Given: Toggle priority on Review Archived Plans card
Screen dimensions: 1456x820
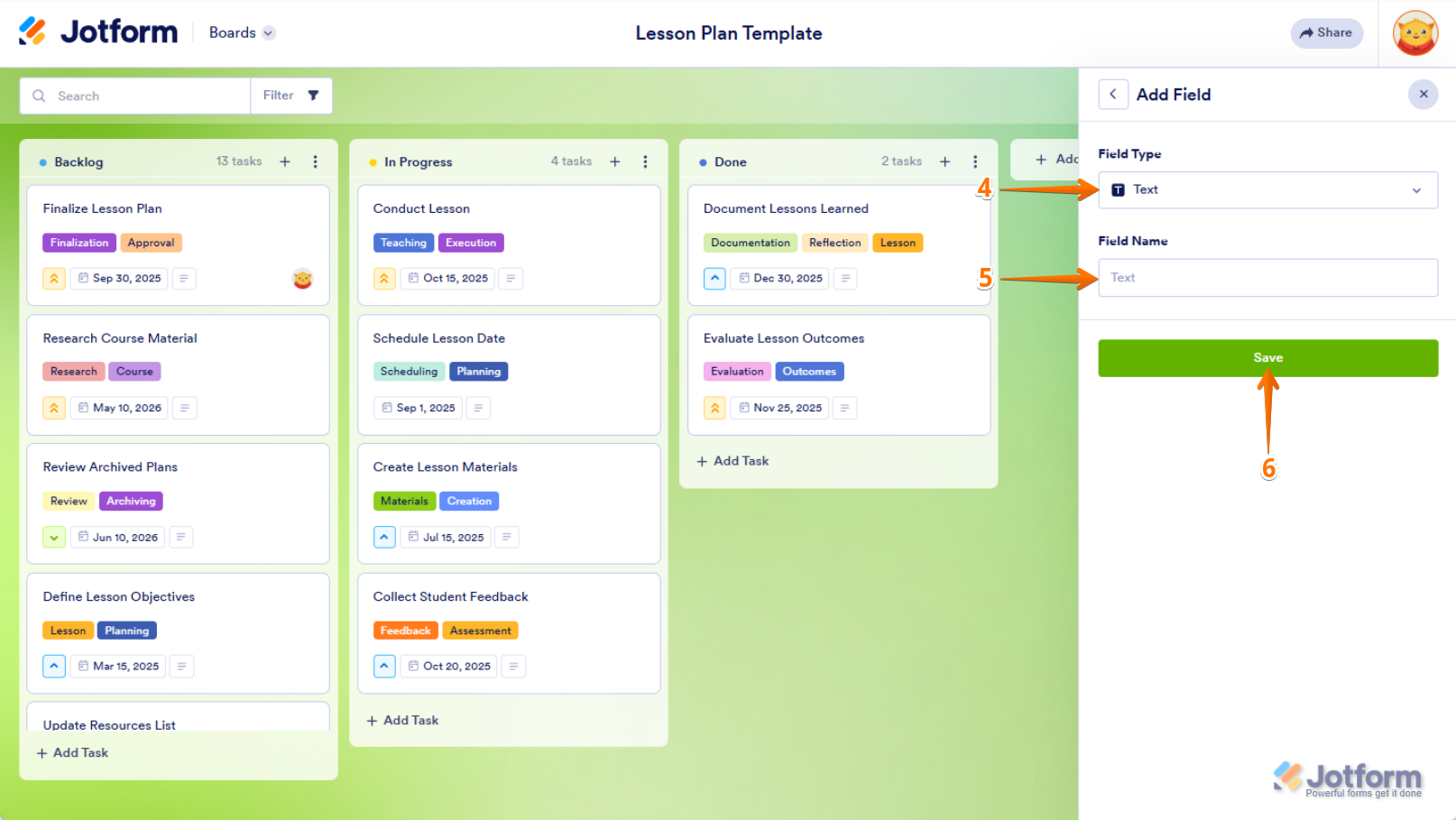Looking at the screenshot, I should [x=54, y=538].
